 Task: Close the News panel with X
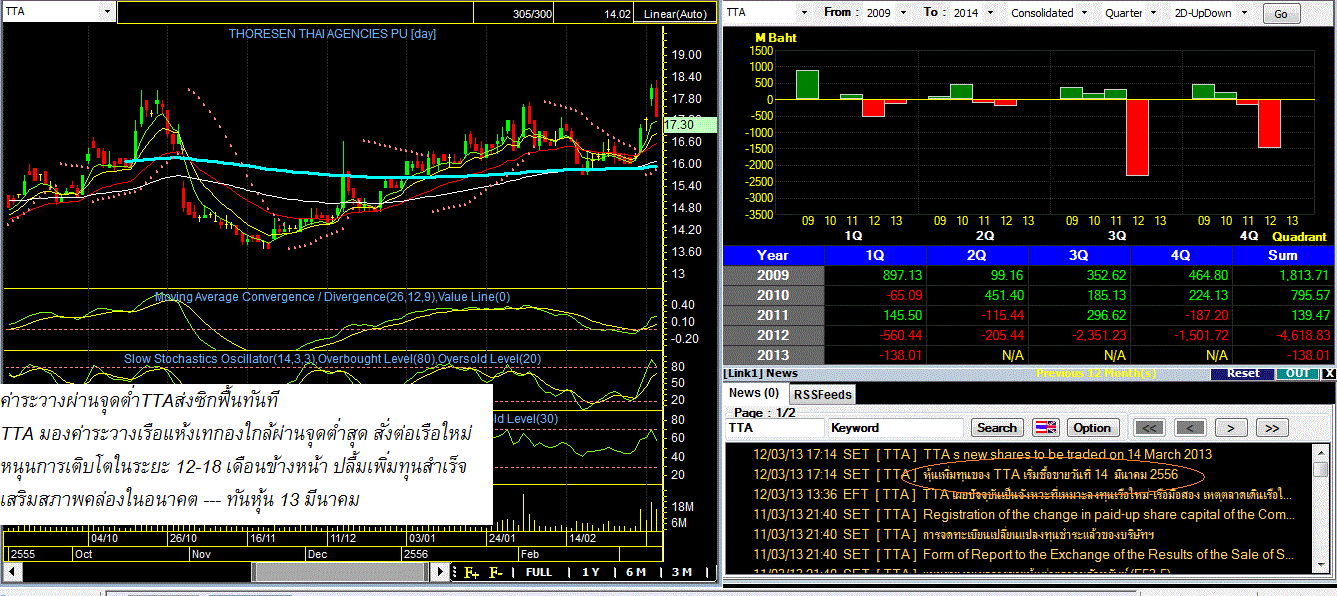click(1328, 373)
